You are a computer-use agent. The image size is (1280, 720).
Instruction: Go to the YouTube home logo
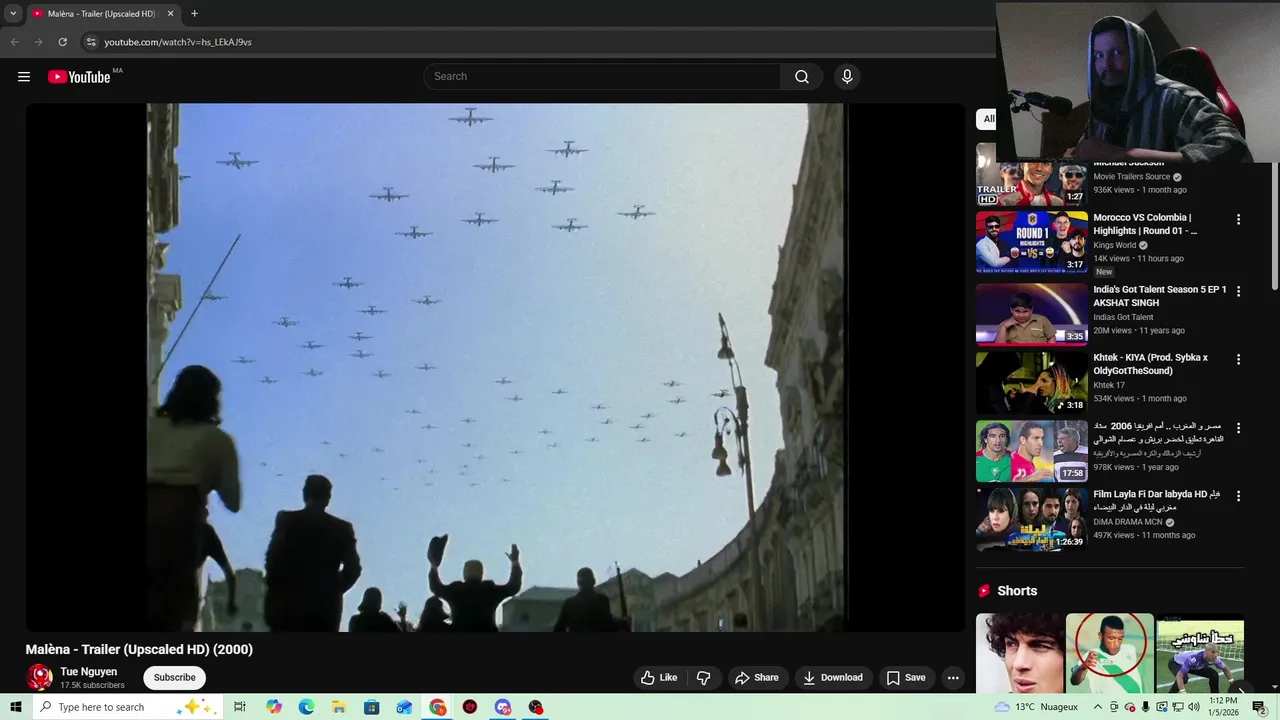79,77
